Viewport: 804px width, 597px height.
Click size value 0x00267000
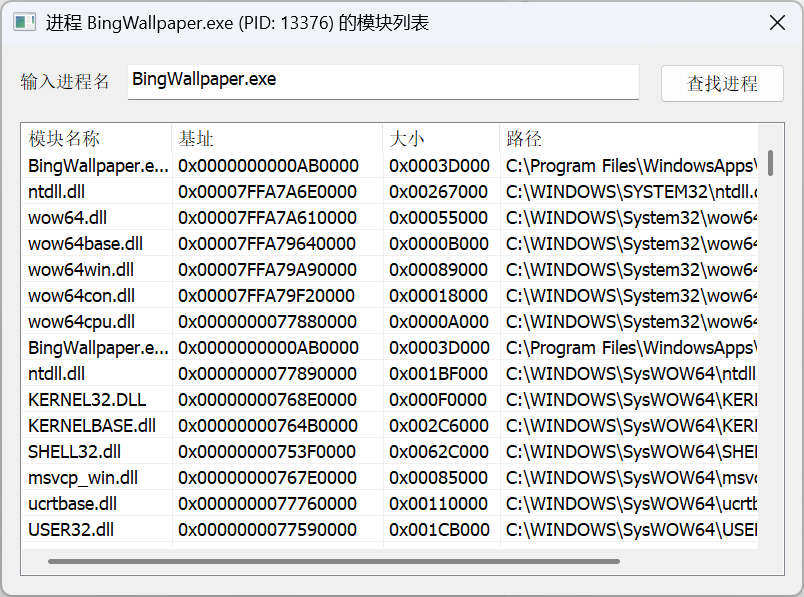[438, 192]
